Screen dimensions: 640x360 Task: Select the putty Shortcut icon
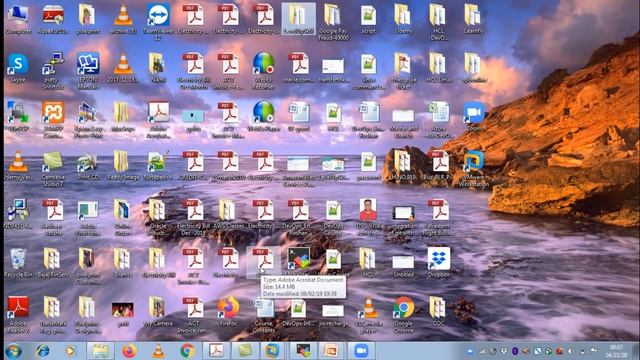click(53, 71)
